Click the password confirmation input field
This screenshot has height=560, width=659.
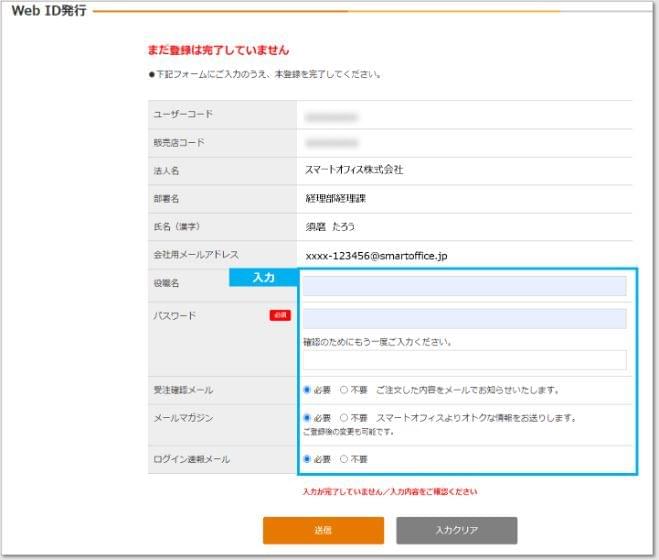pyautogui.click(x=465, y=360)
